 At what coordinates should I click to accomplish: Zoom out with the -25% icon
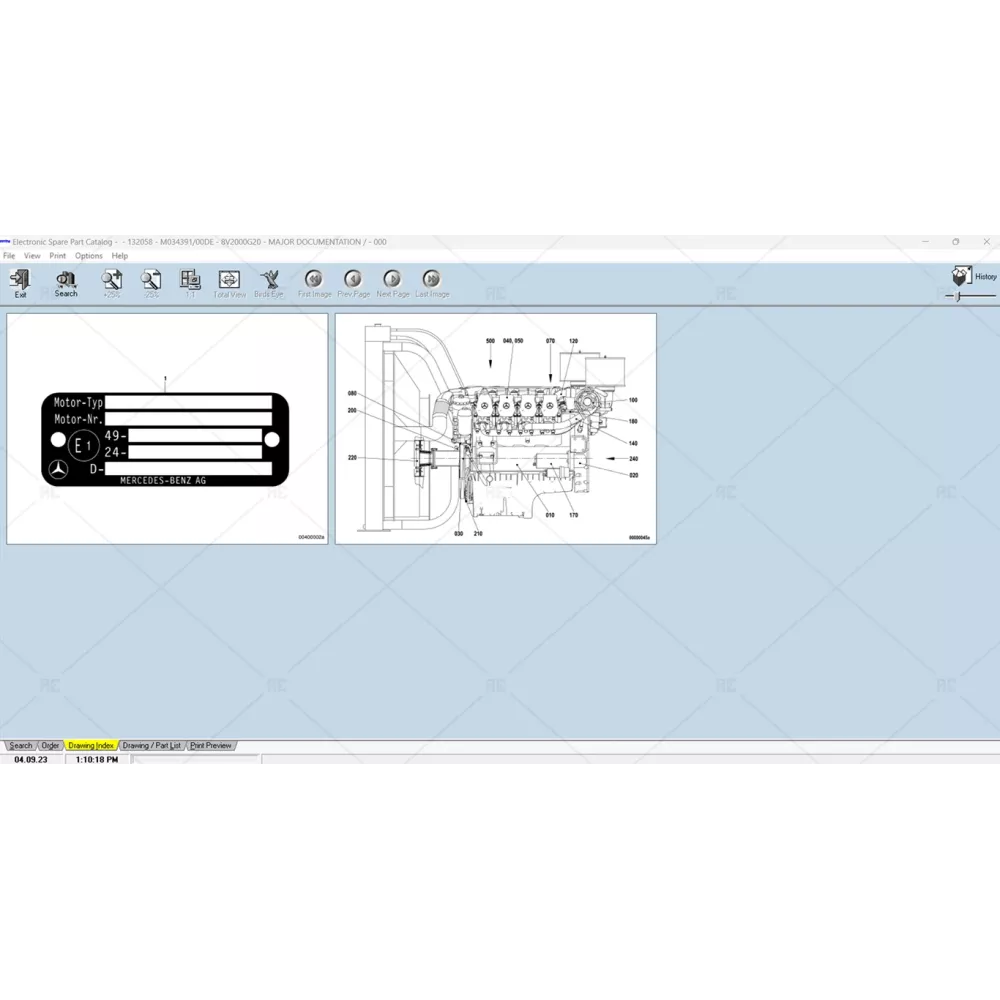tap(151, 280)
